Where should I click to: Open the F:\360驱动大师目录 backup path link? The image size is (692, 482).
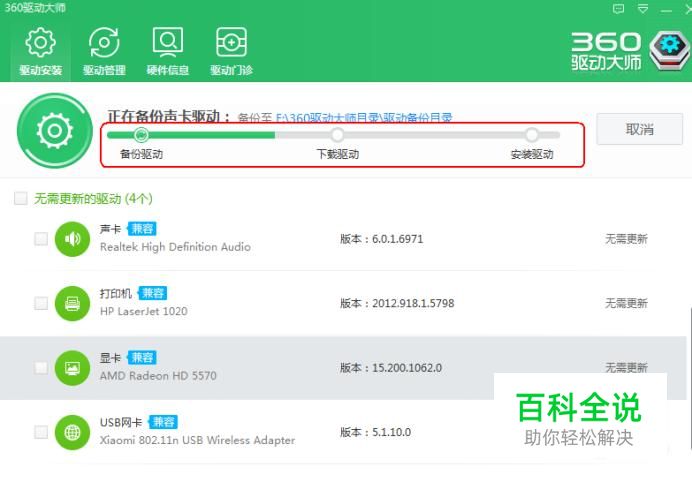[x=364, y=118]
